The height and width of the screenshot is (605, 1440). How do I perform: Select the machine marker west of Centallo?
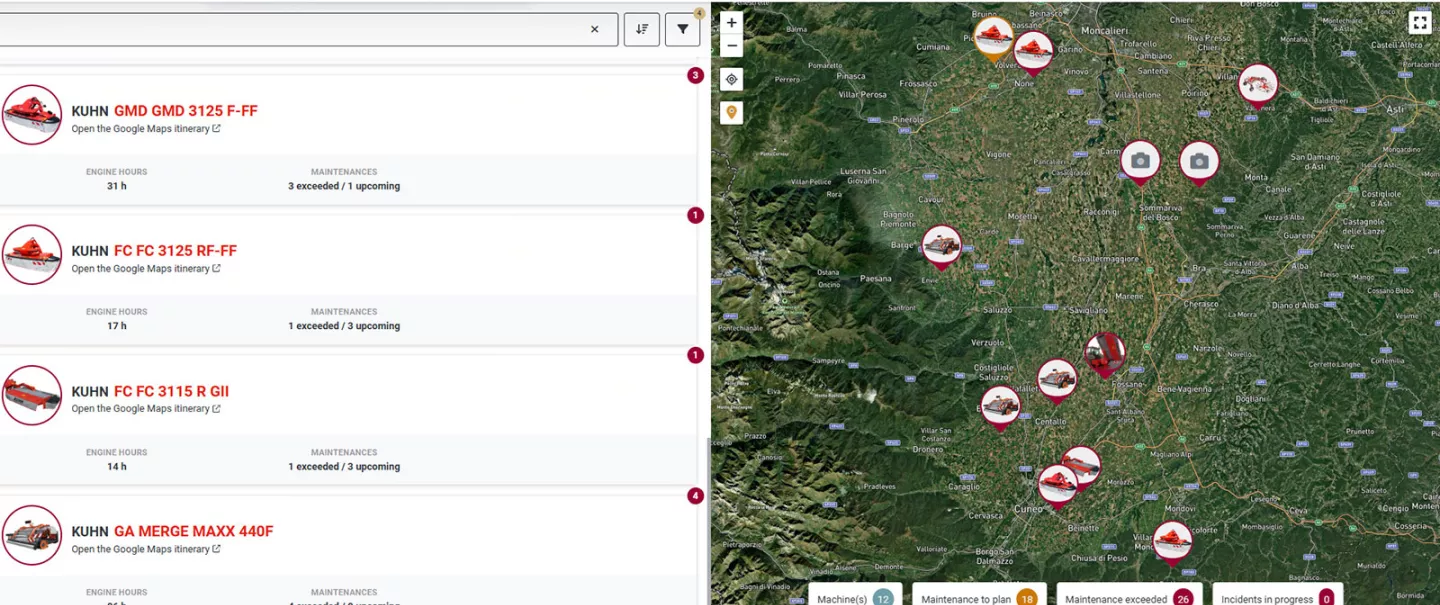coord(1000,407)
